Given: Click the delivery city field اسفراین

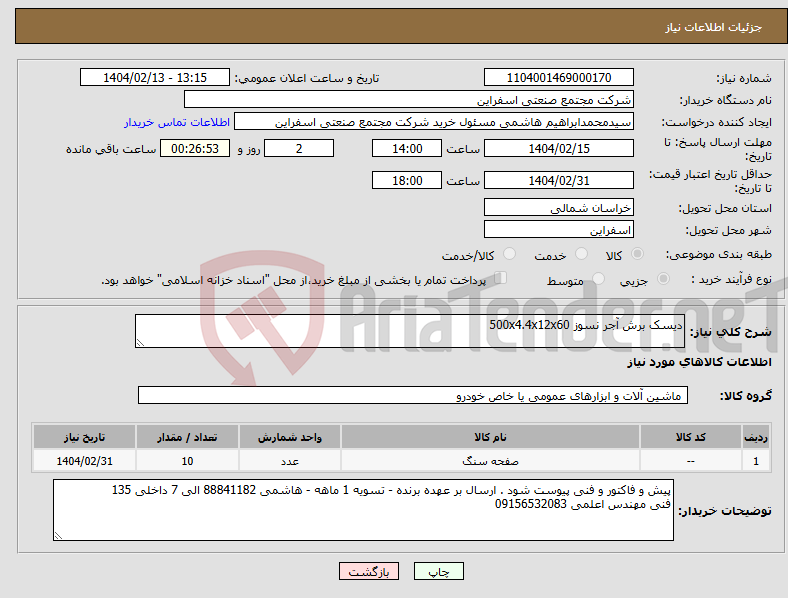Looking at the screenshot, I should tap(559, 230).
